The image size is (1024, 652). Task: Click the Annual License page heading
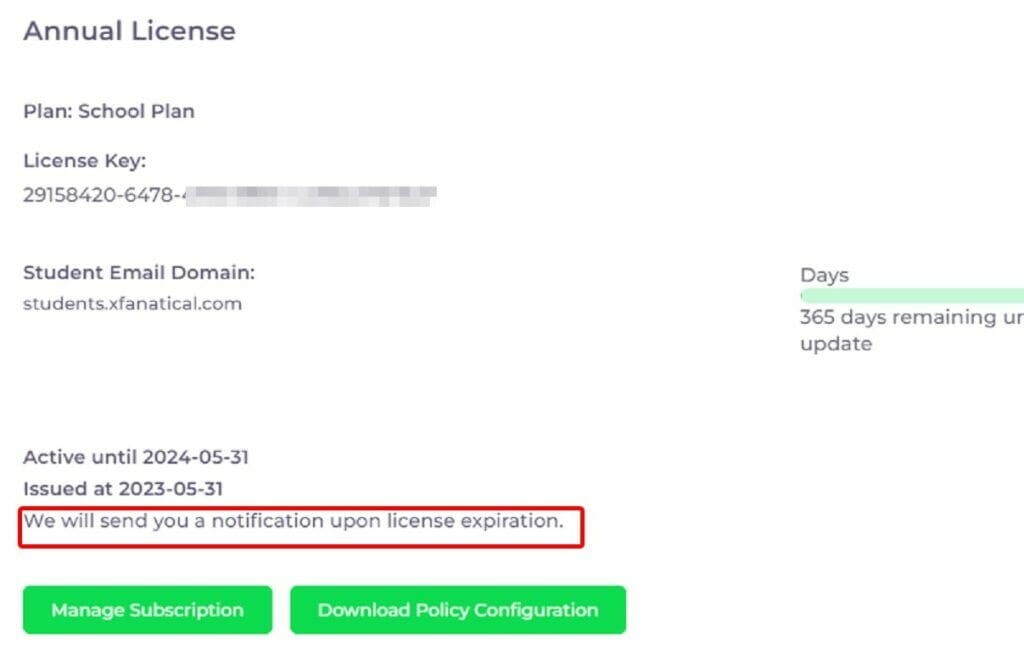coord(129,31)
